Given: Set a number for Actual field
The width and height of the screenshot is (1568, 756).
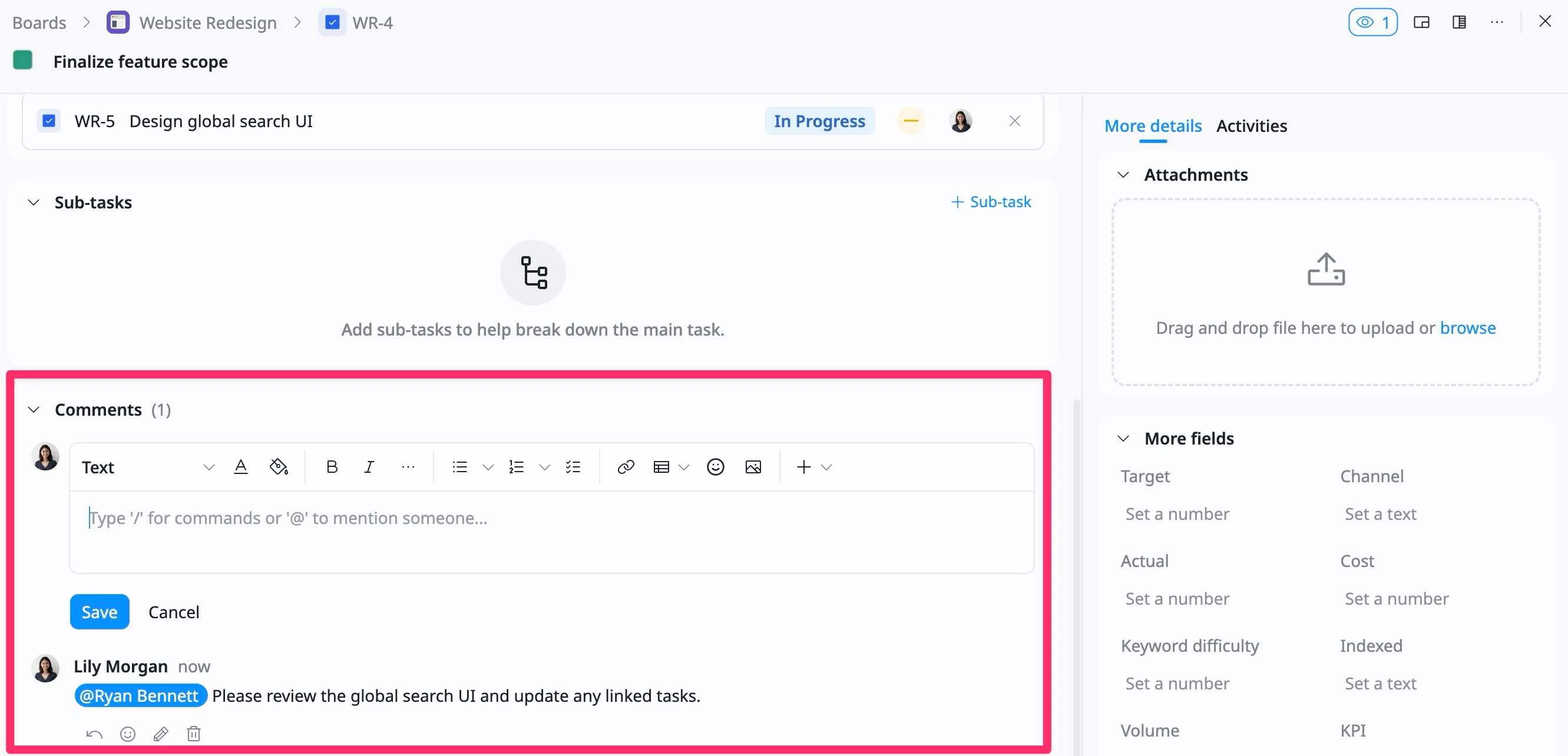Looking at the screenshot, I should coord(1177,598).
